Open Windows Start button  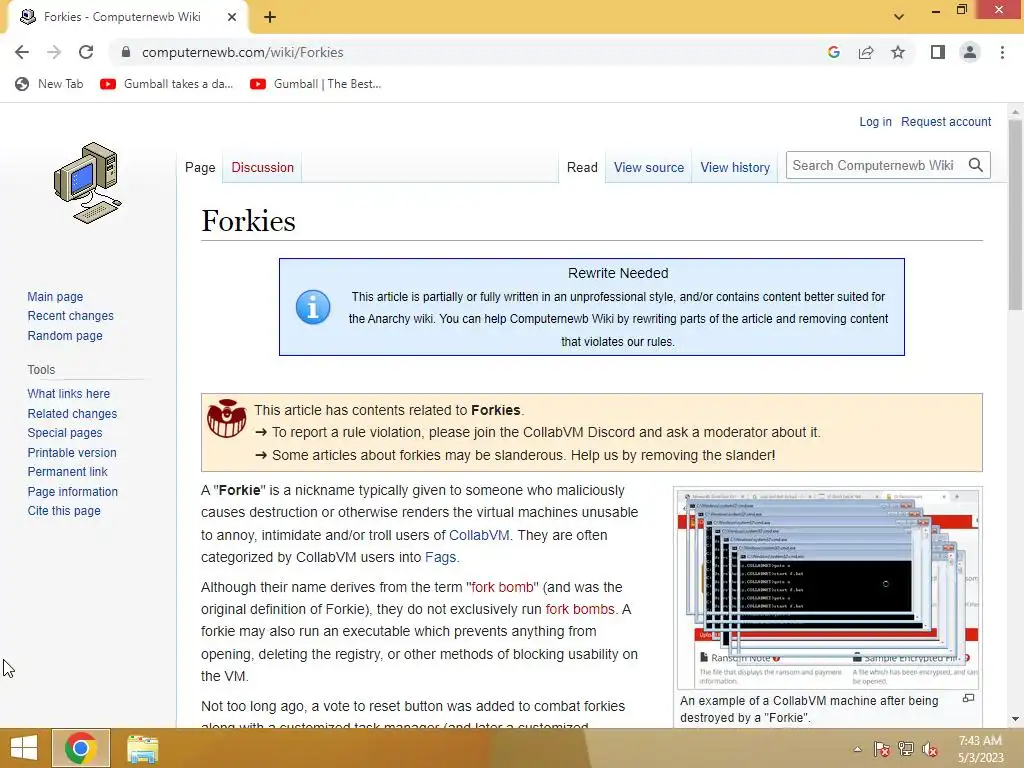pos(24,748)
